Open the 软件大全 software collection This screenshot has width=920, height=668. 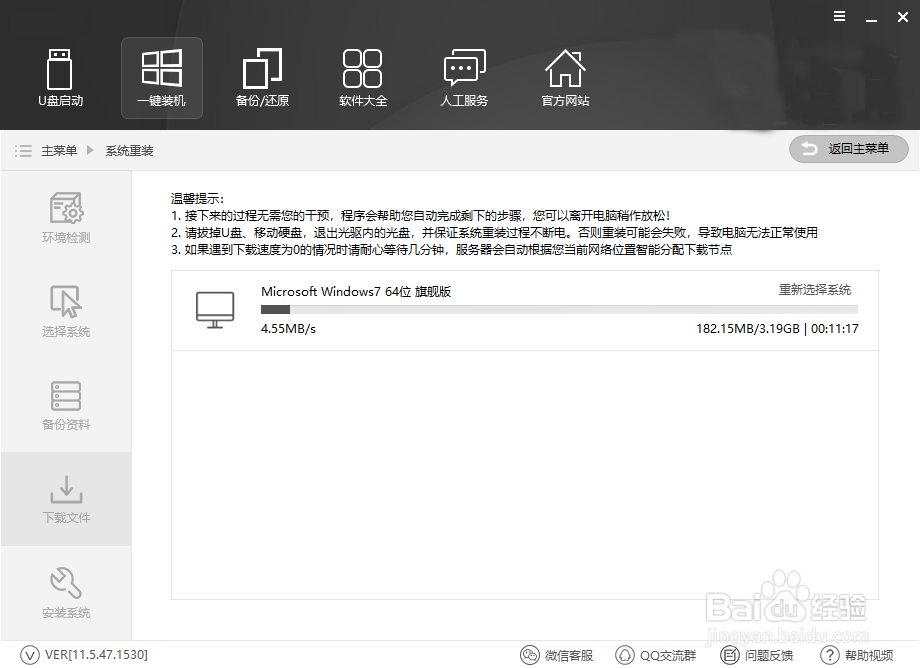tap(363, 78)
